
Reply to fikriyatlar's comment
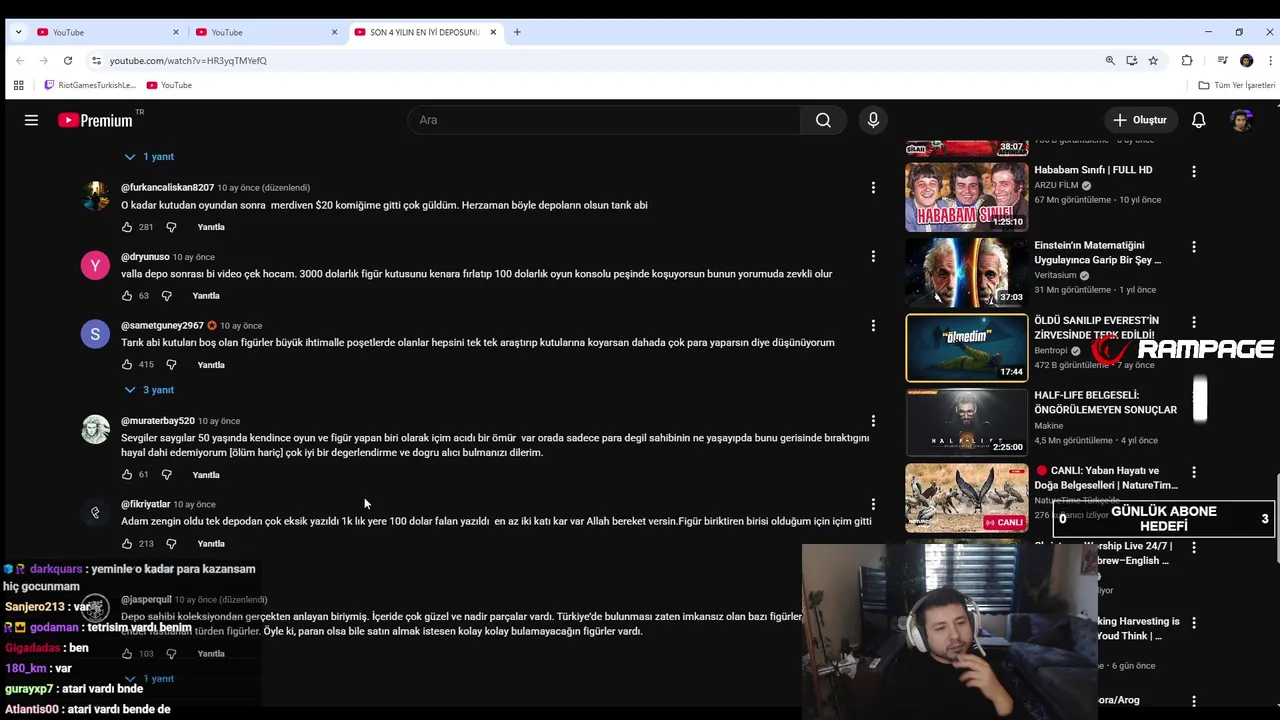[x=211, y=544]
